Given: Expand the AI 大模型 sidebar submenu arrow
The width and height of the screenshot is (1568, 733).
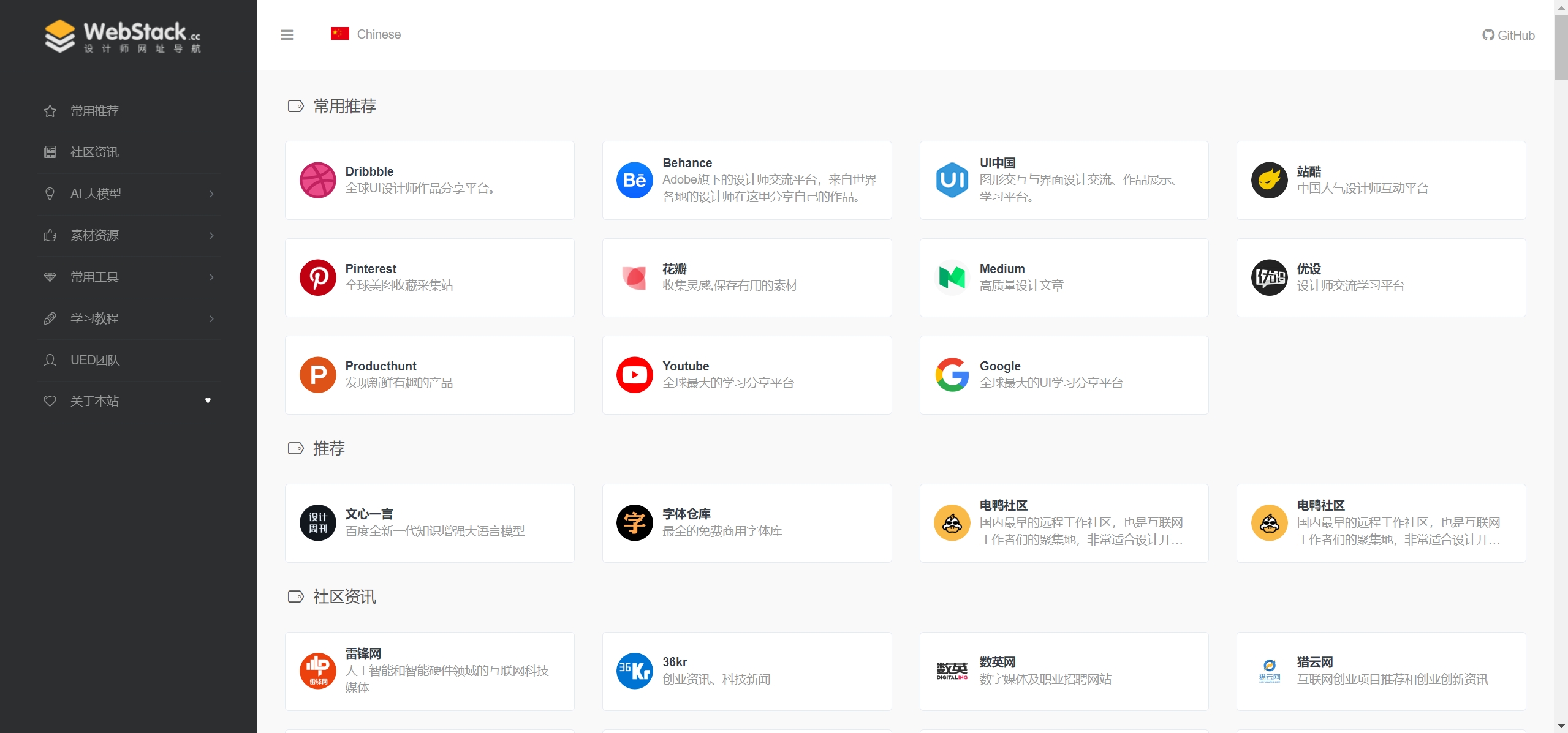Looking at the screenshot, I should point(211,194).
